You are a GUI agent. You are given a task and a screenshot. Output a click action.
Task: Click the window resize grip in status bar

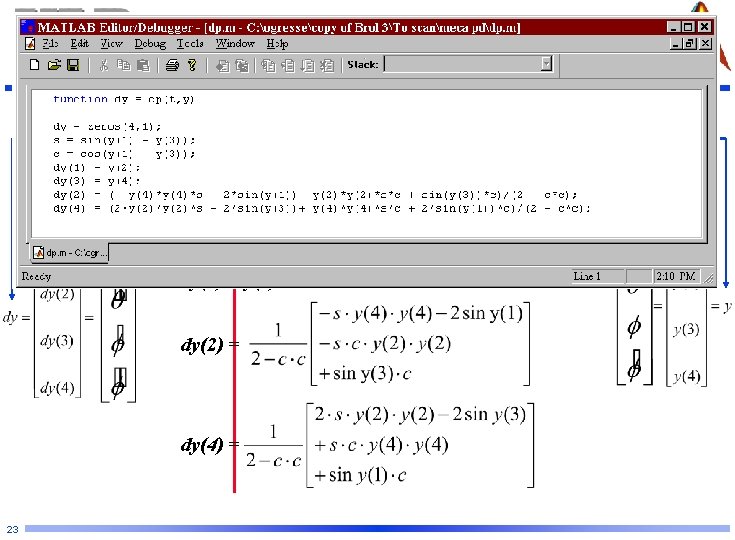pos(709,278)
